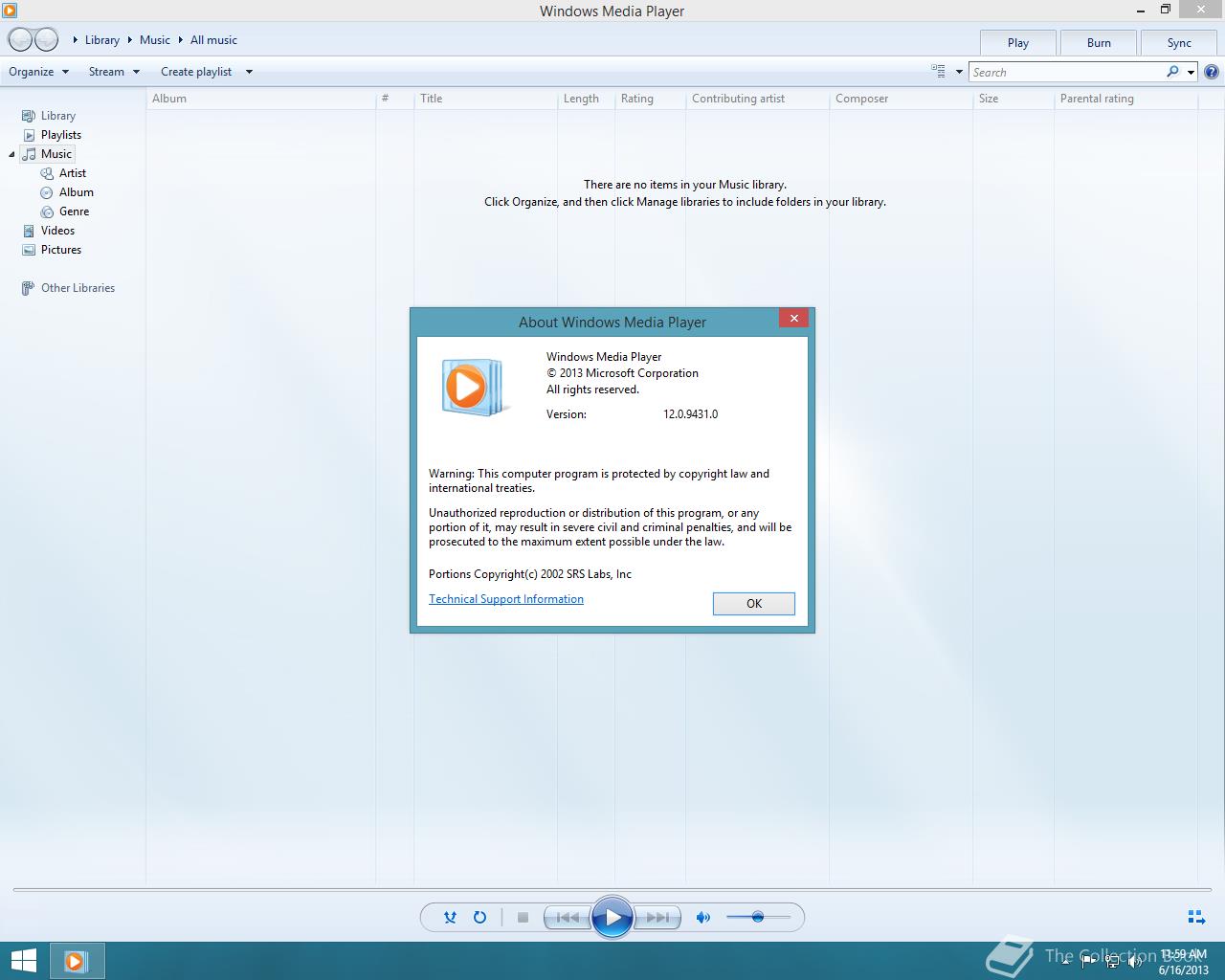Open the Help question mark icon

[1212, 72]
